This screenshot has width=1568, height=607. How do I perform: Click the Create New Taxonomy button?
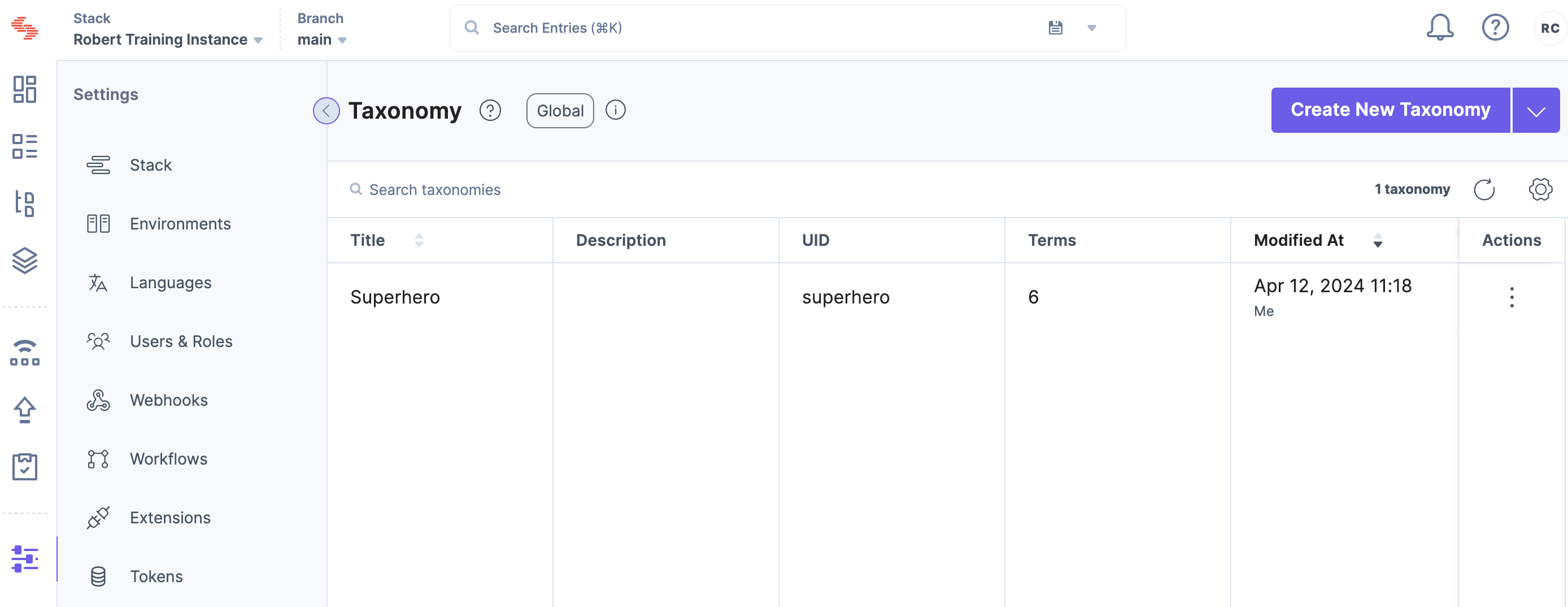tap(1390, 110)
